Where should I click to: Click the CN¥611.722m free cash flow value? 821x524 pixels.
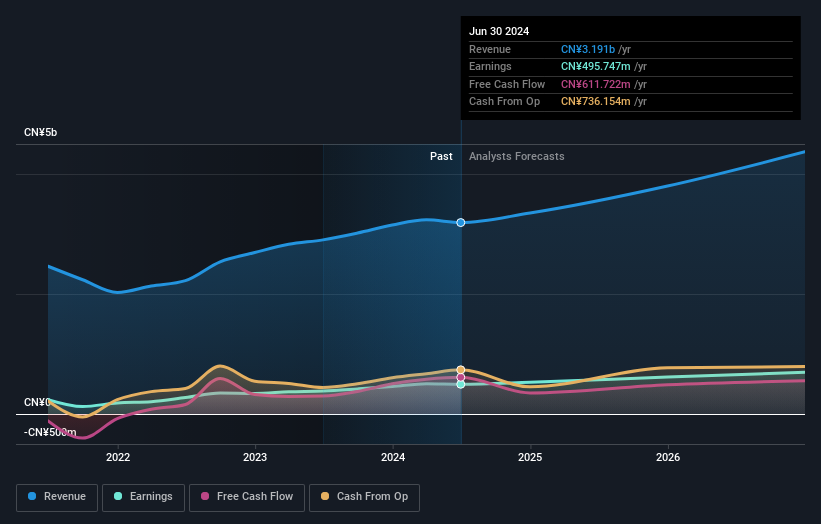coord(595,84)
